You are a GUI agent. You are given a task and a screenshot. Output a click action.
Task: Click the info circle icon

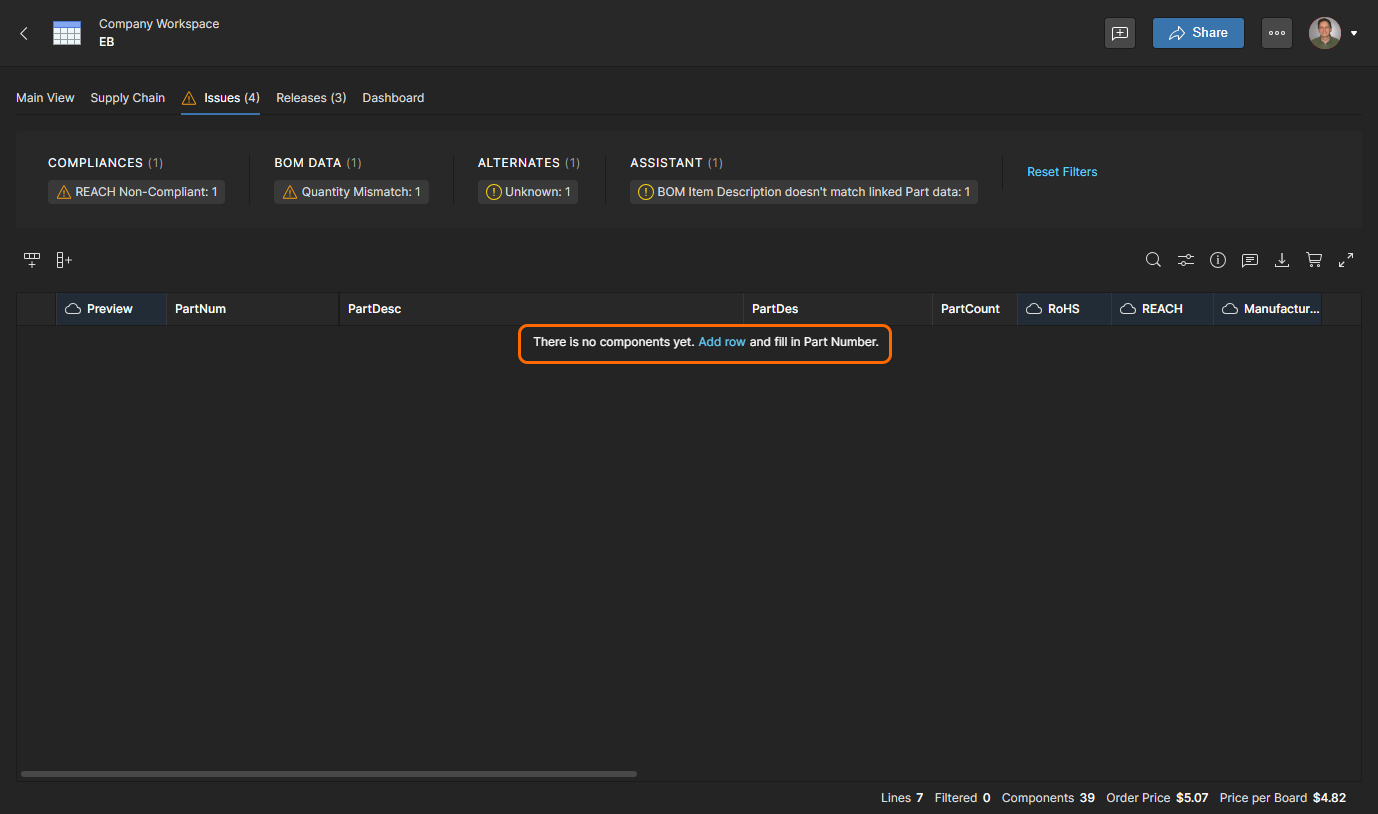[1217, 260]
